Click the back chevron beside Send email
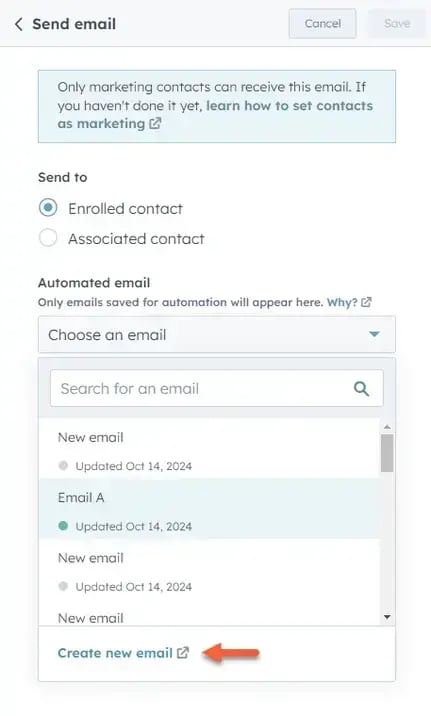The image size is (431, 716). click(x=19, y=24)
